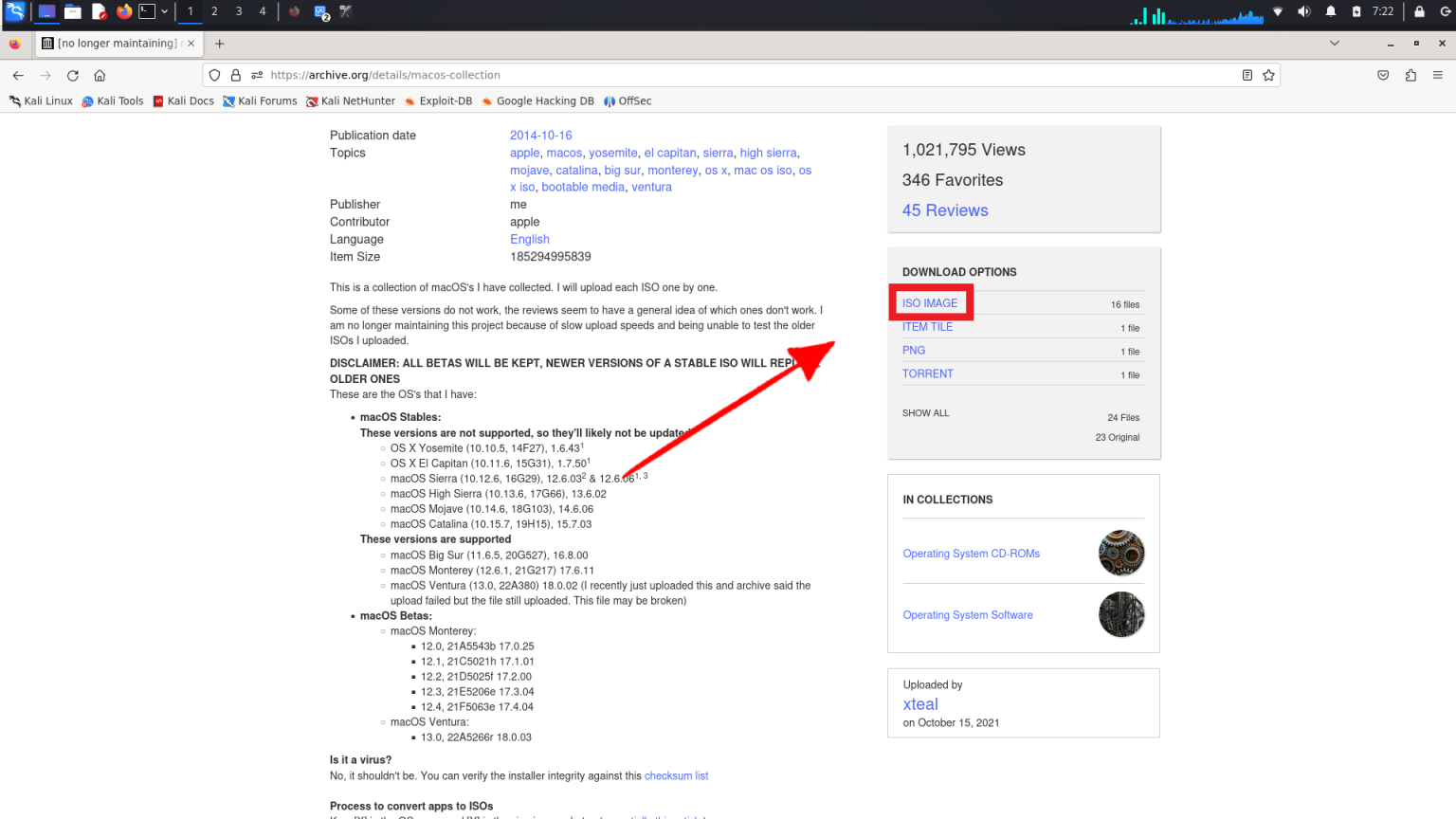1456x819 pixels.
Task: Go back using the back arrow
Action: (x=18, y=76)
